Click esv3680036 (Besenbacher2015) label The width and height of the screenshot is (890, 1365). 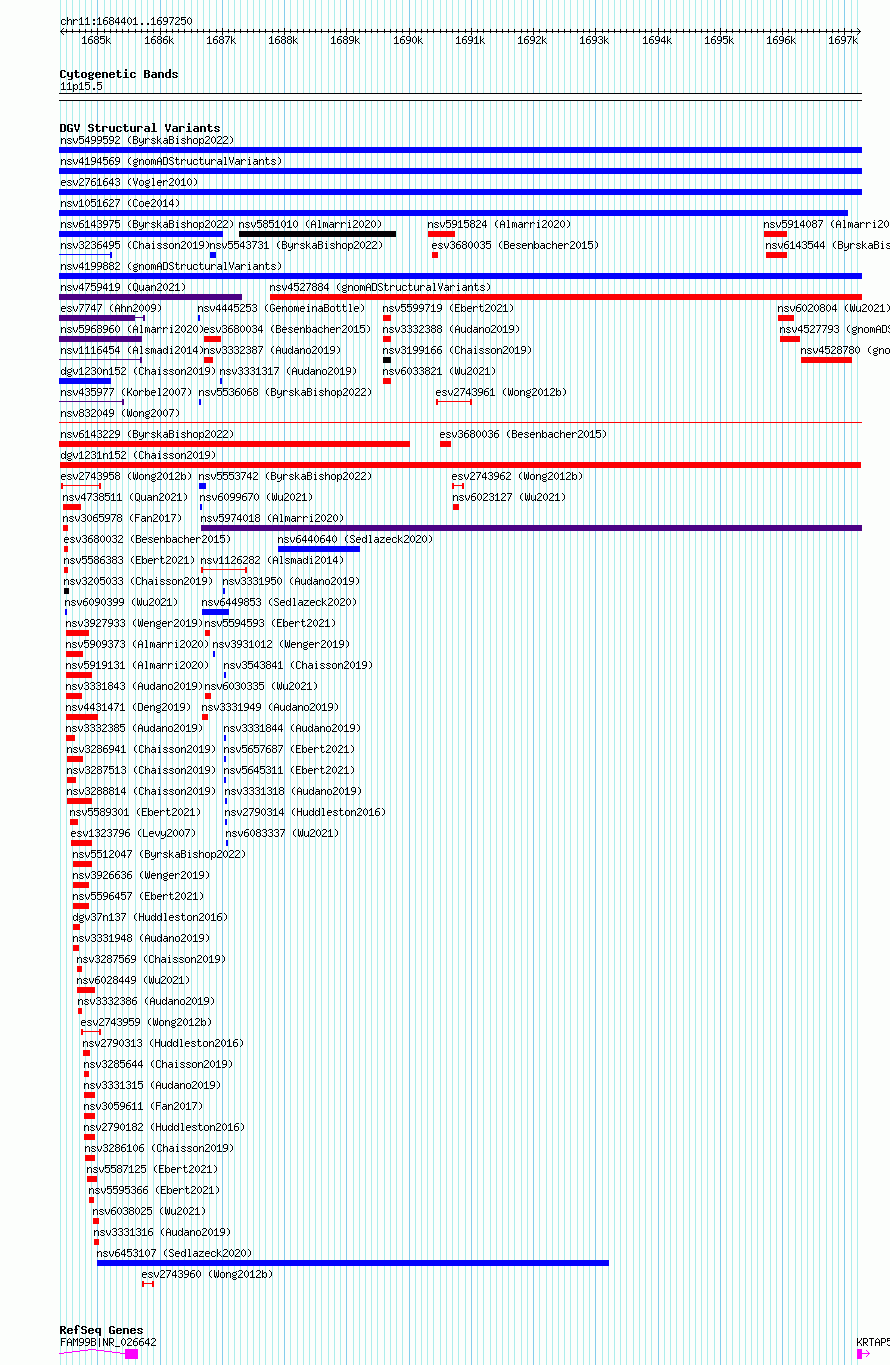coord(523,435)
